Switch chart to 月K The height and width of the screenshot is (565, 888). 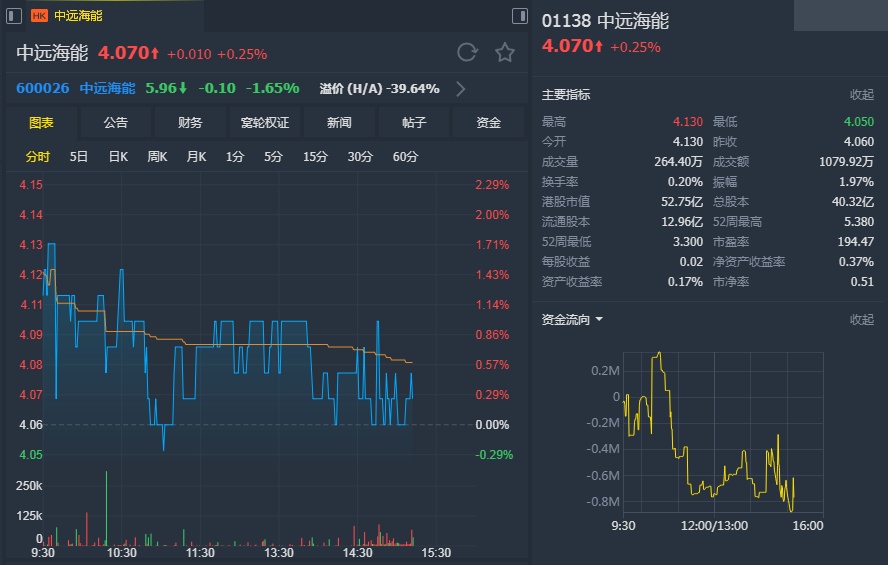click(196, 157)
